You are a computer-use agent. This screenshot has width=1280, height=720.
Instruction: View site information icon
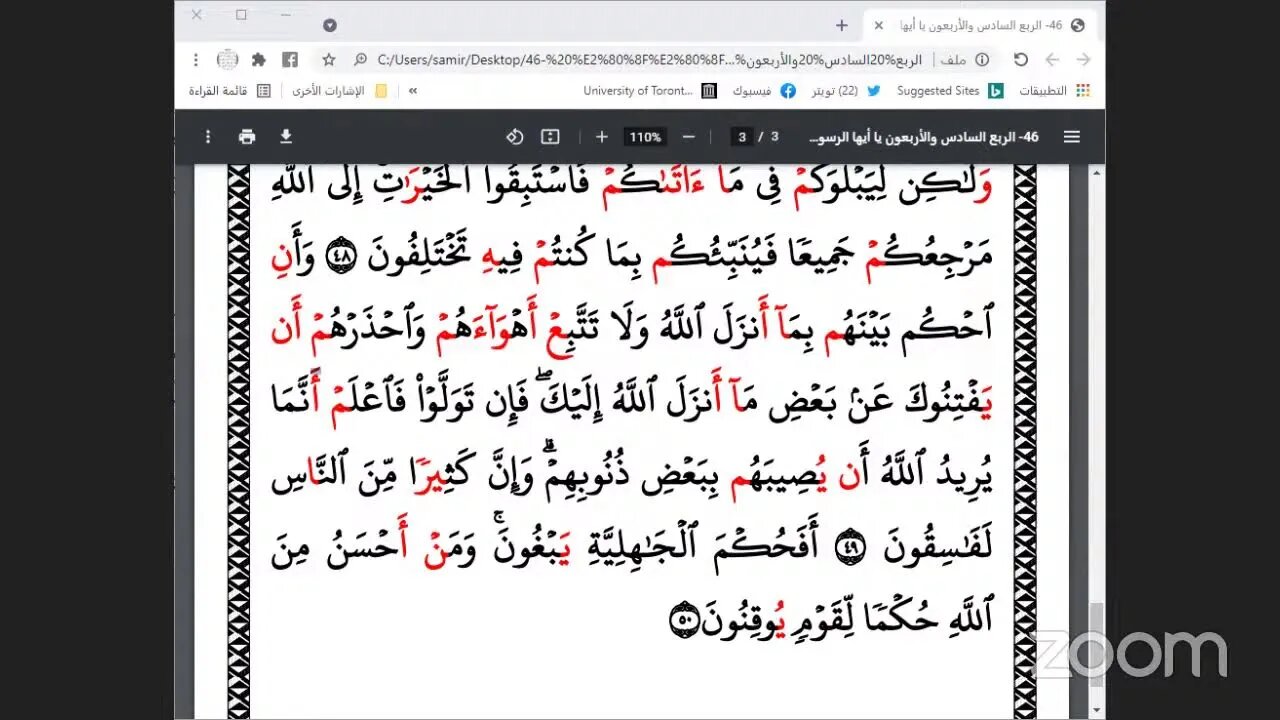click(983, 60)
